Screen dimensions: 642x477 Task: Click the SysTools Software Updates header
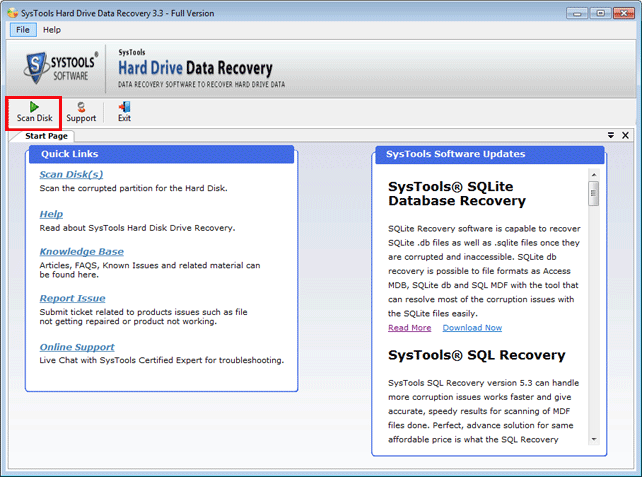click(x=490, y=154)
